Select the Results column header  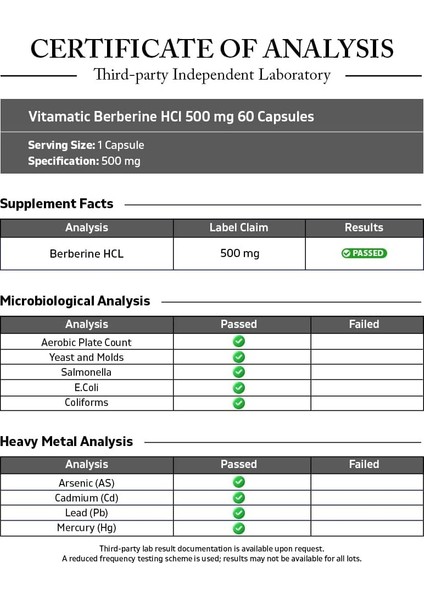tap(364, 228)
